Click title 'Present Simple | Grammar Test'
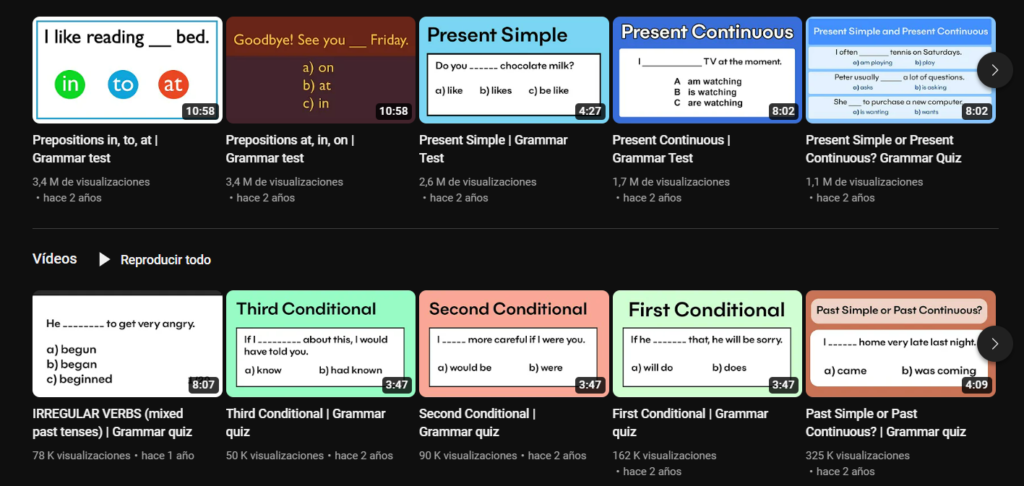This screenshot has width=1024, height=486. pos(493,149)
